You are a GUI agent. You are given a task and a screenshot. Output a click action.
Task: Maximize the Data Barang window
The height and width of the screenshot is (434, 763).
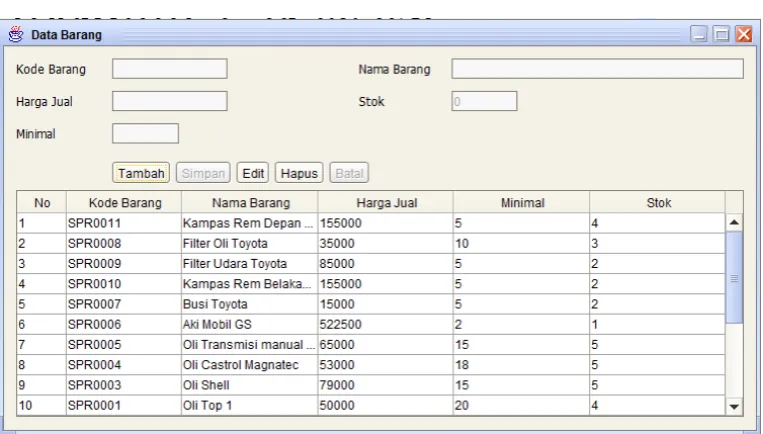point(721,34)
